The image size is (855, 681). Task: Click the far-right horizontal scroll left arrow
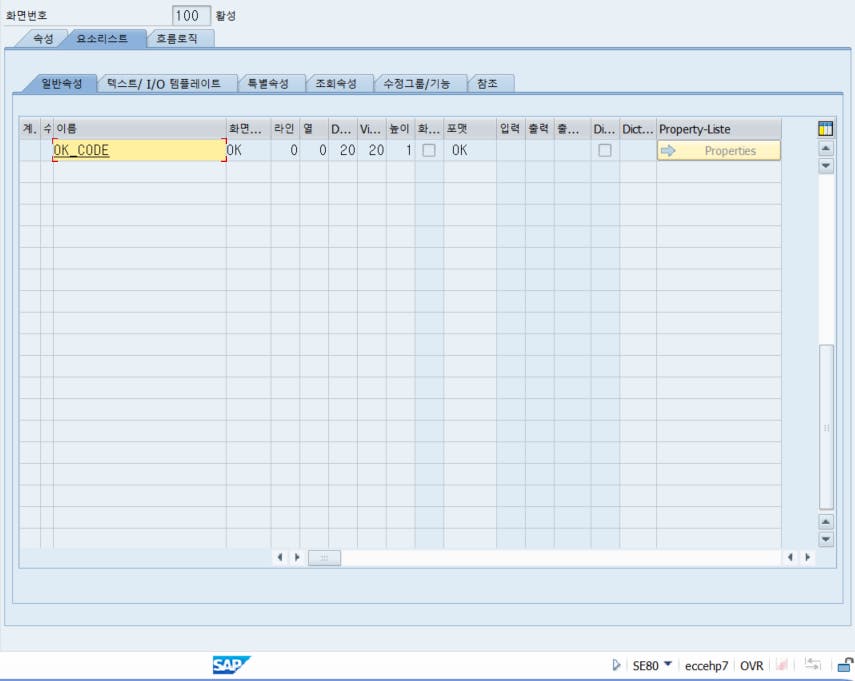[x=790, y=557]
